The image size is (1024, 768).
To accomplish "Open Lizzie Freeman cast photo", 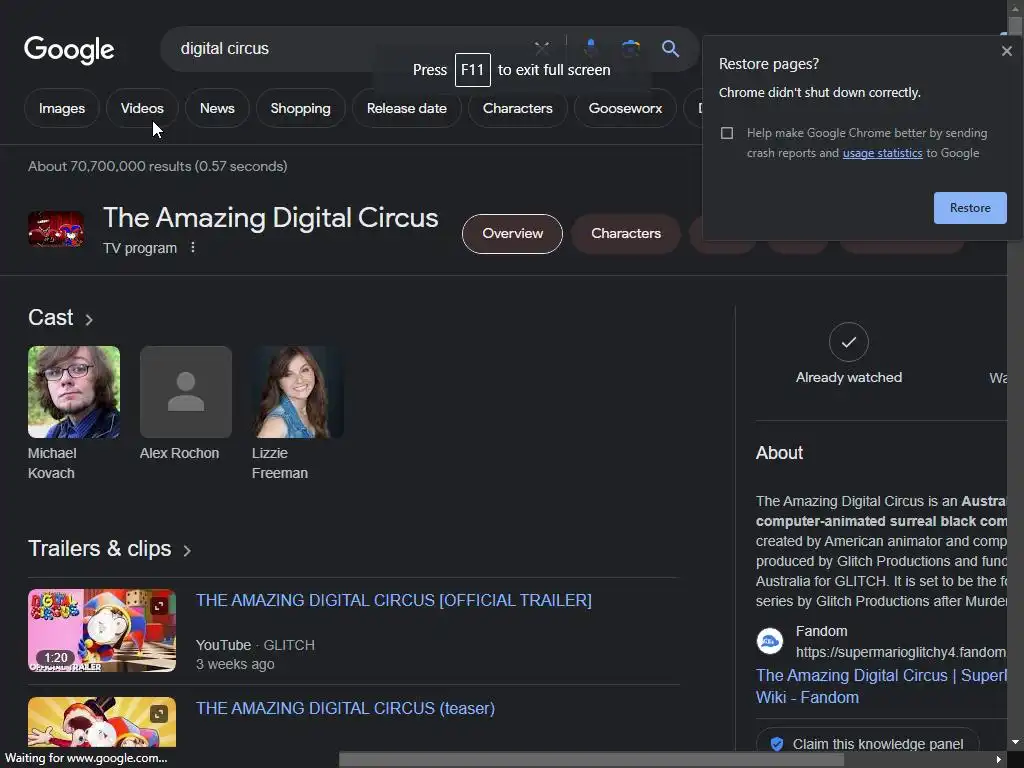I will click(x=297, y=392).
